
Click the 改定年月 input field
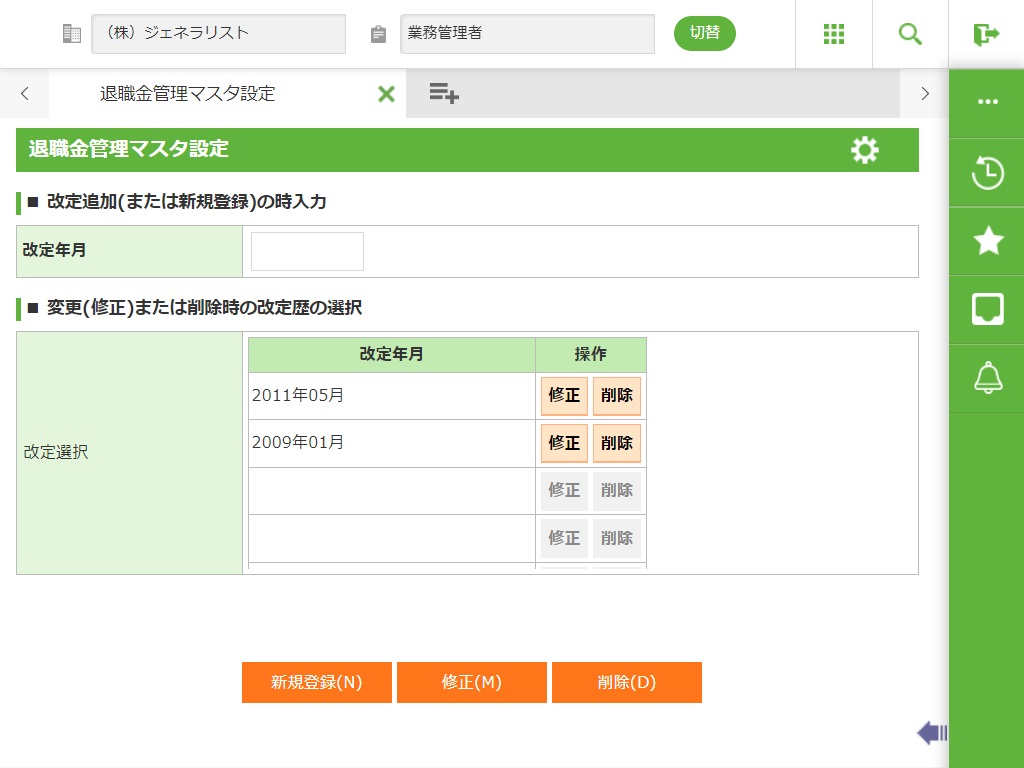[307, 252]
